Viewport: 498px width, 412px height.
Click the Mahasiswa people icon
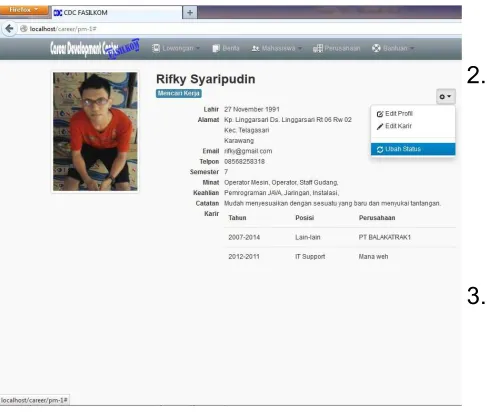255,49
